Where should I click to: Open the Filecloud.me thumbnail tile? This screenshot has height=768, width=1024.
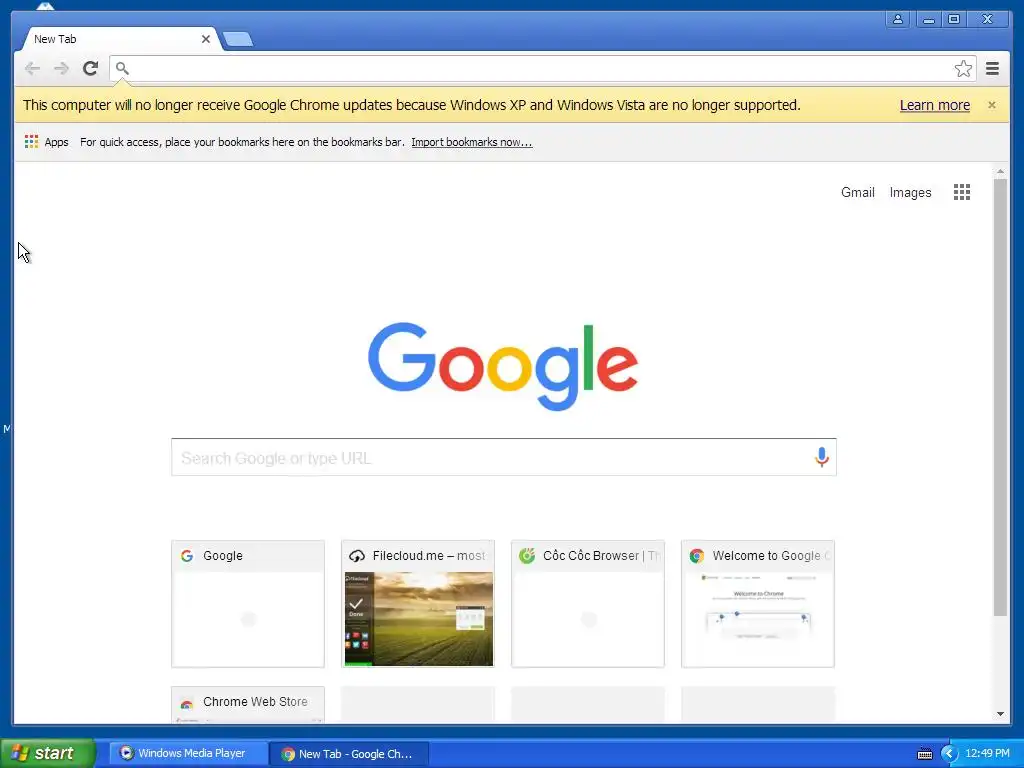pos(418,603)
